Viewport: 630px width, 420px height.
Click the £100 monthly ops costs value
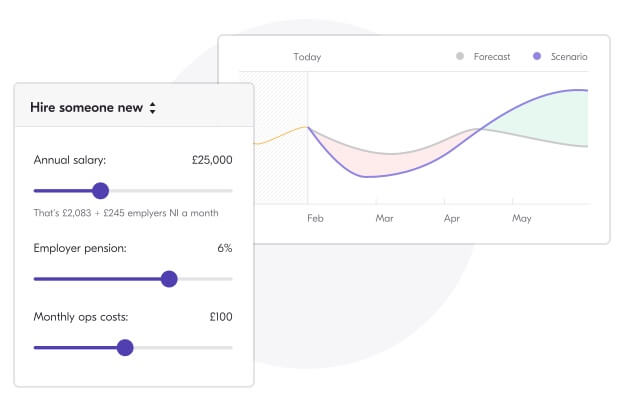click(x=221, y=317)
